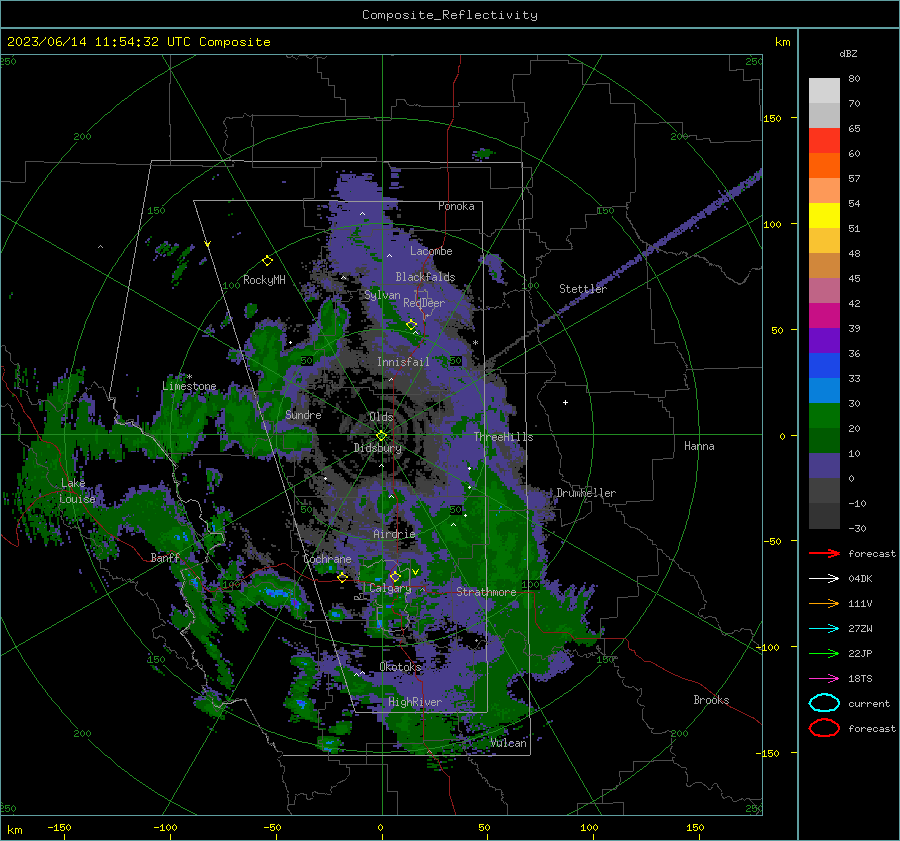This screenshot has width=900, height=841.
Task: Click the white asterisk above Limestone
Action: (190, 377)
